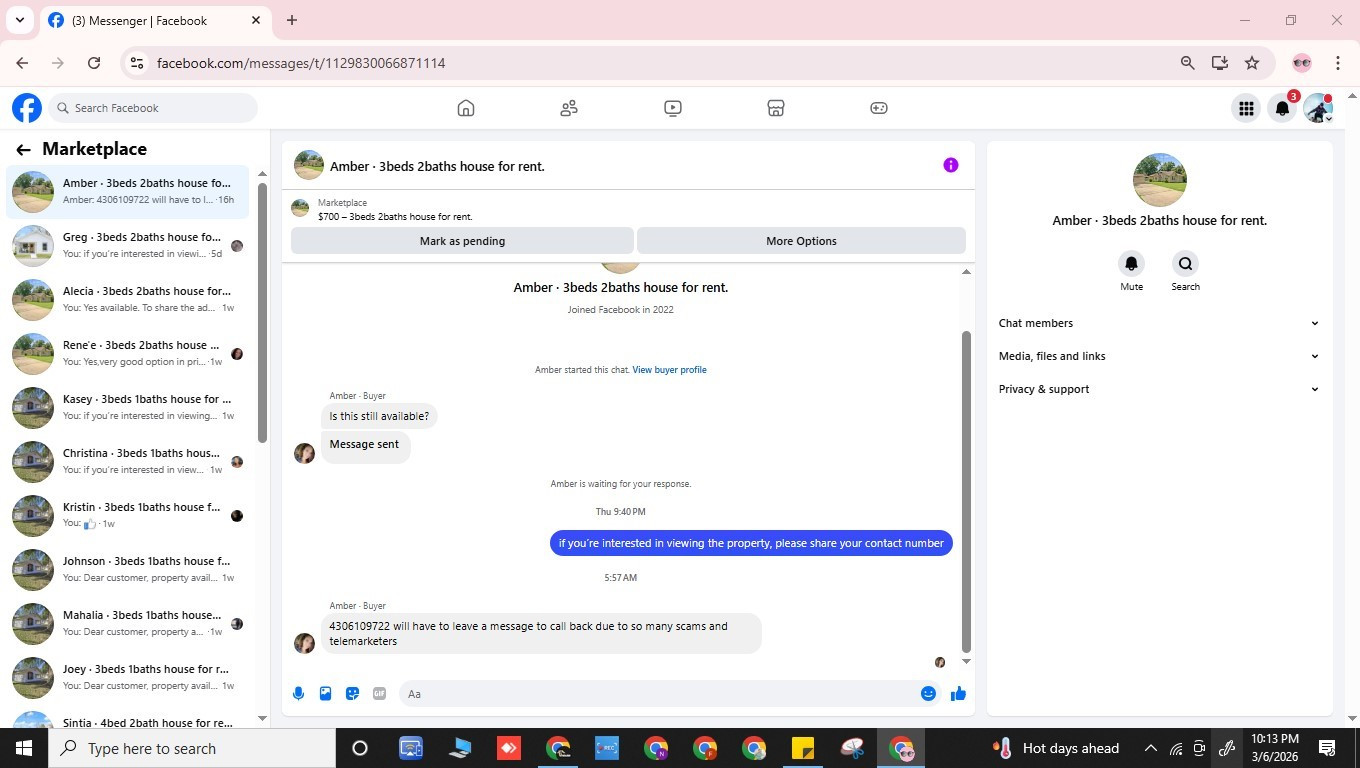Screen dimensions: 1360x768
Task: Open the Greg conversation
Action: pos(128,245)
